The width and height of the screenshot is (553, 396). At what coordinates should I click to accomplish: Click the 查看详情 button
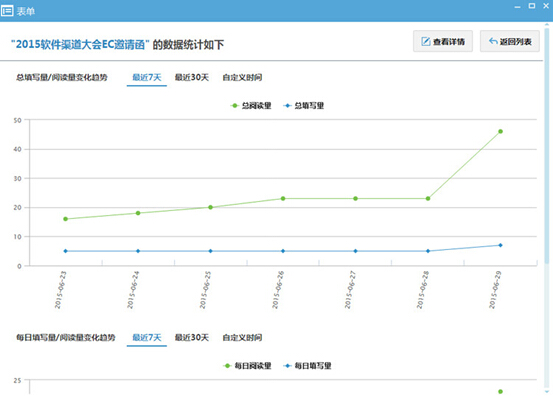tap(443, 42)
